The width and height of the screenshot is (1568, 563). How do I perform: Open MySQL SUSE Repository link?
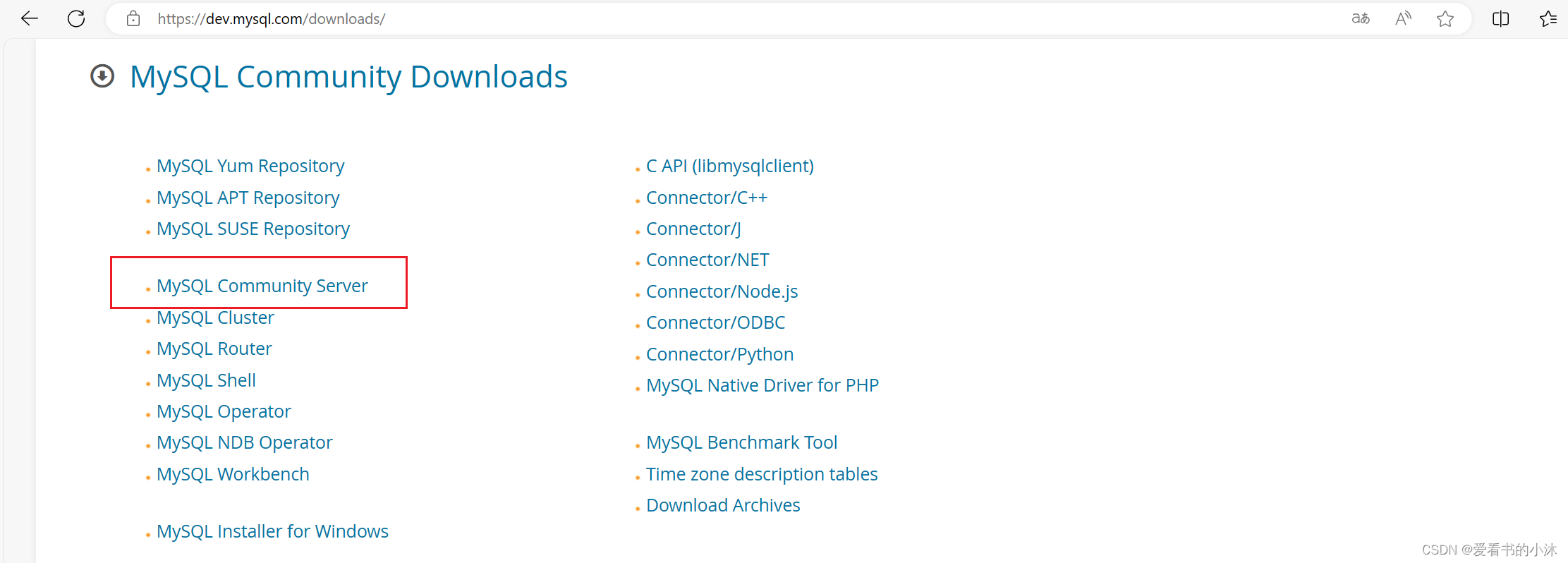coord(253,229)
